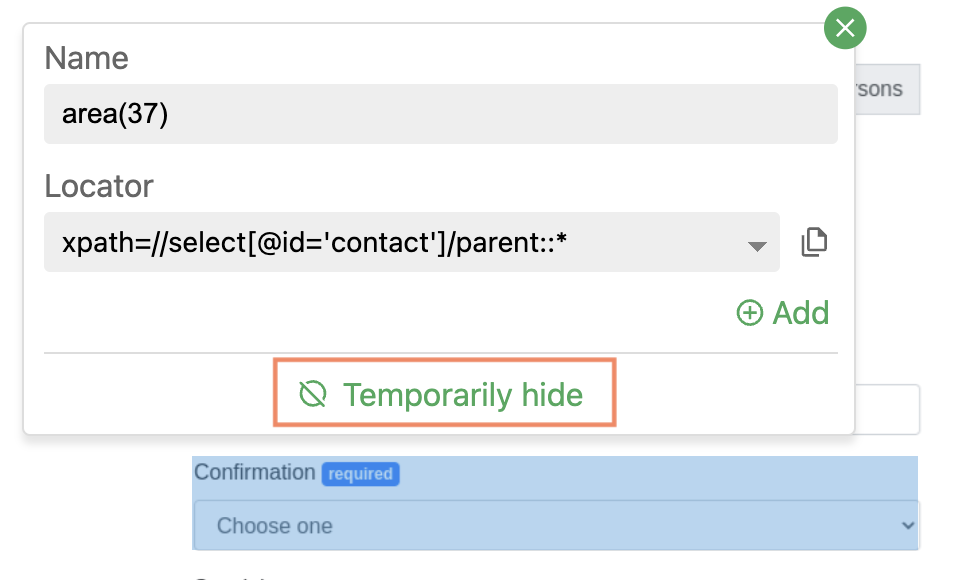Click the 'Temporarily hide' text label

[x=463, y=395]
